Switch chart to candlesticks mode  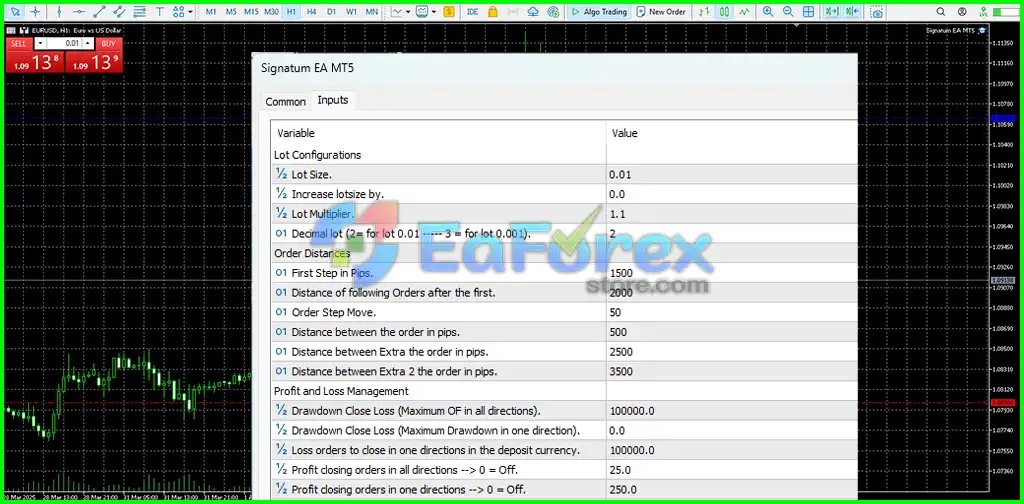(x=724, y=12)
